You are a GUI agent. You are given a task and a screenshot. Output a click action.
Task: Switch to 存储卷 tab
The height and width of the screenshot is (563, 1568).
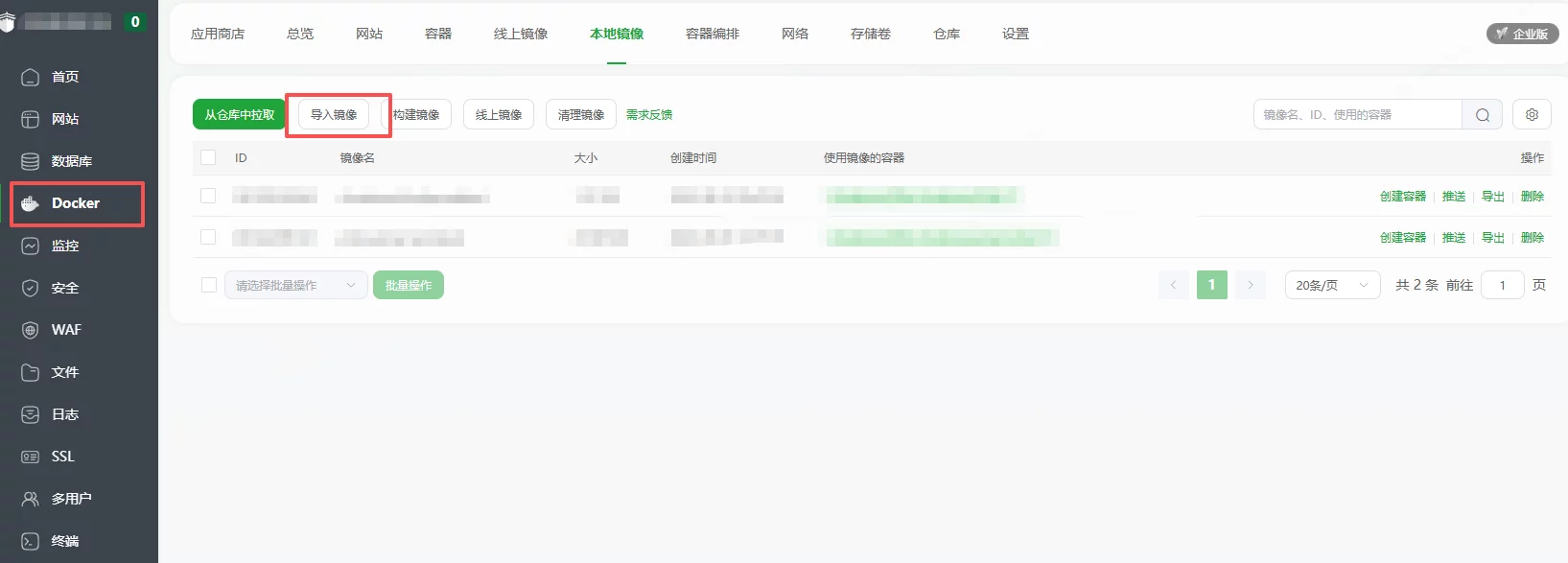(x=871, y=34)
